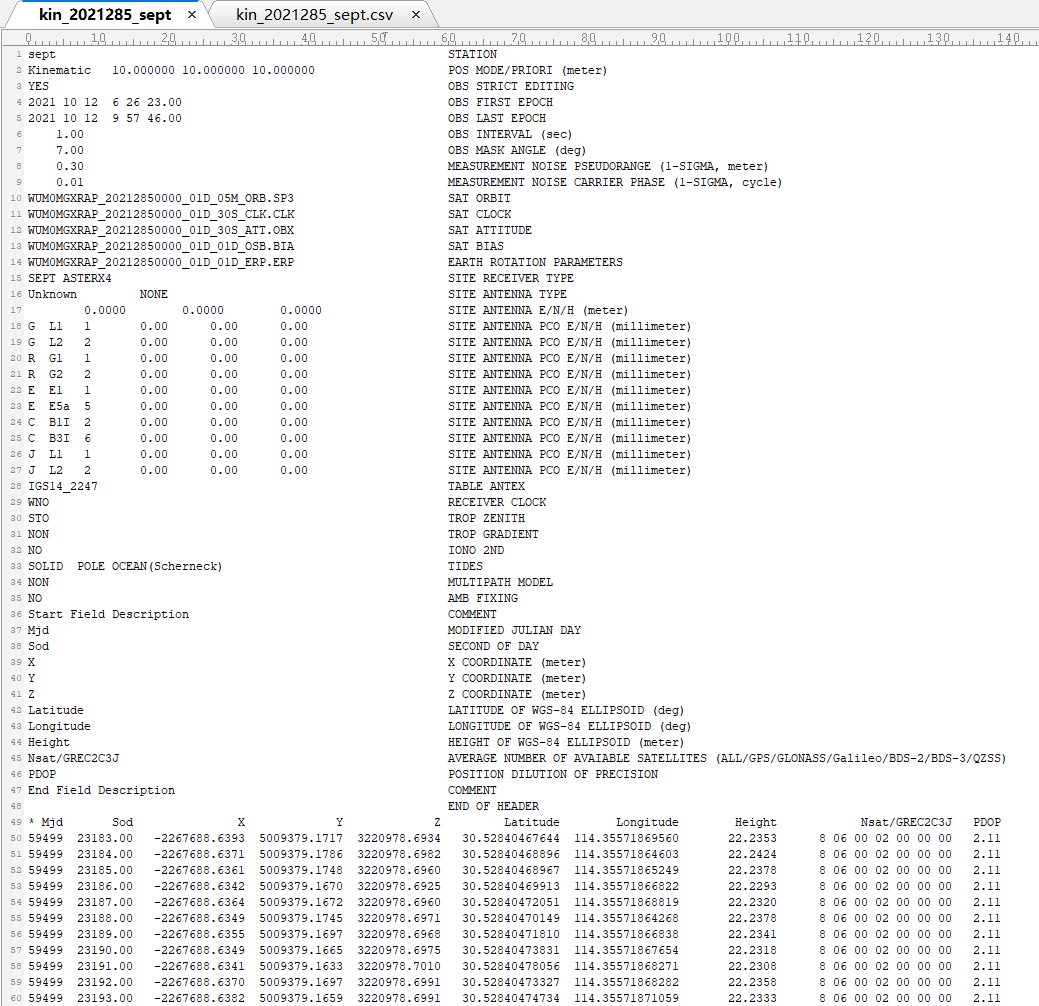Image resolution: width=1039 pixels, height=1006 pixels.
Task: Click the Latitude column header on line 49
Action: click(x=531, y=822)
